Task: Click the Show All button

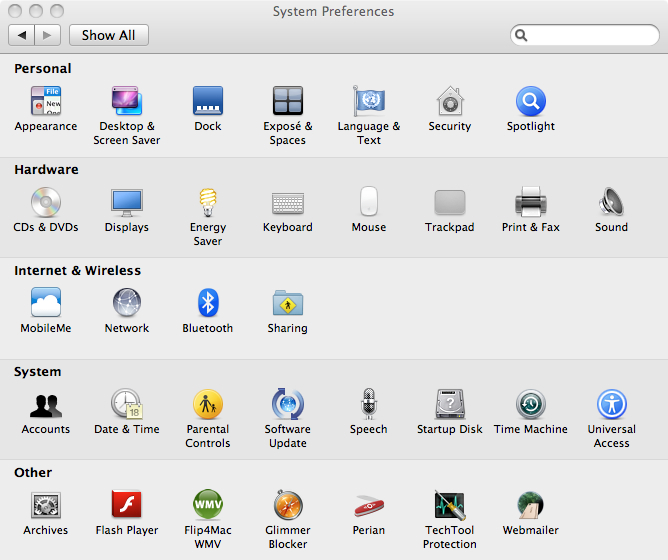Action: pos(109,35)
